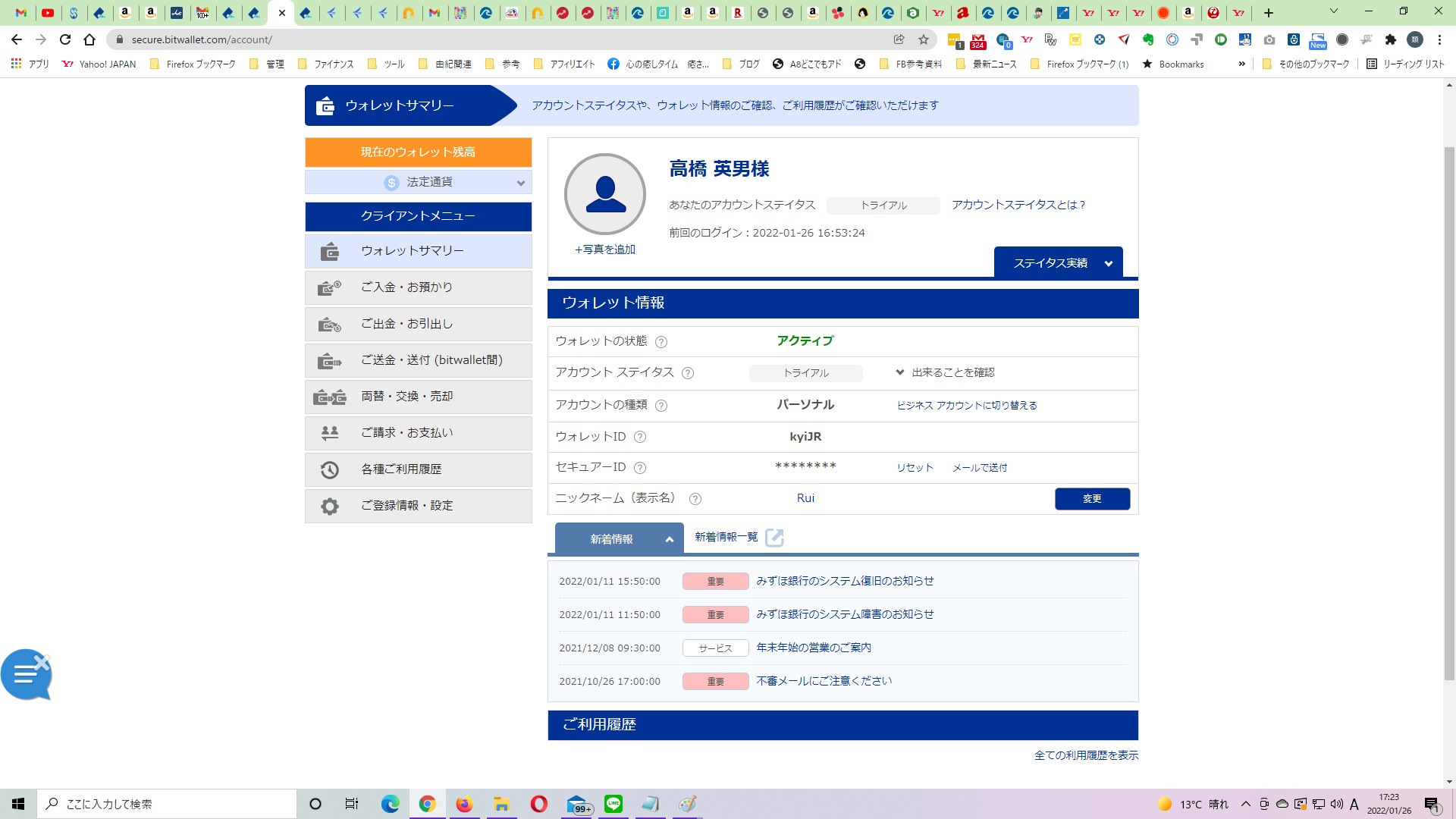Open ご入金・お預かり deposit menu
The image size is (1456, 819).
(x=418, y=287)
